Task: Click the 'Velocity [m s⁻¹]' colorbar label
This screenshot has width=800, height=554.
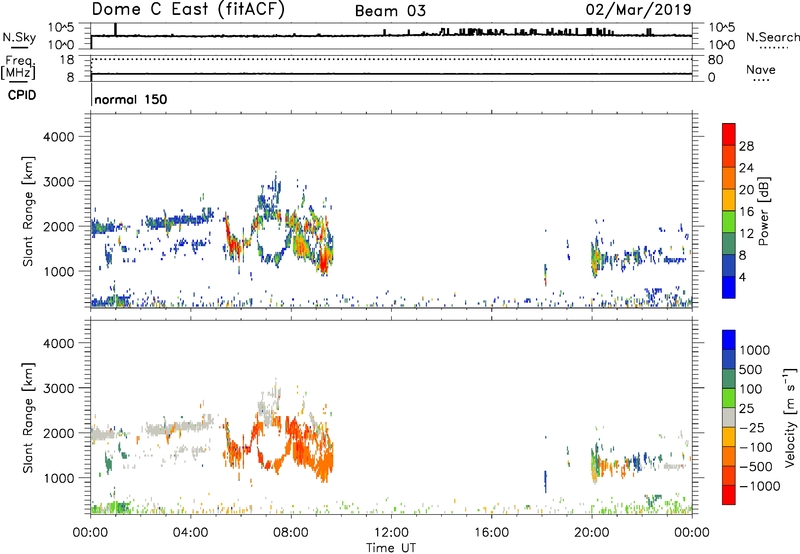Action: (x=790, y=417)
